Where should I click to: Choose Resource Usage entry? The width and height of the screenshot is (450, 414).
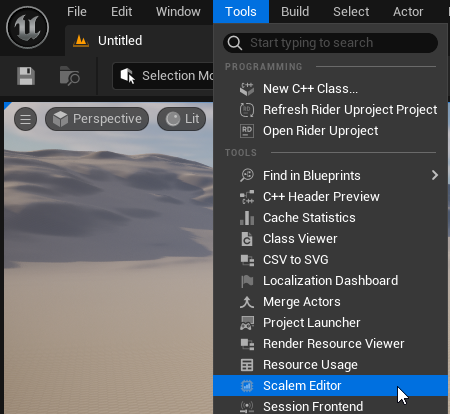coord(330,365)
